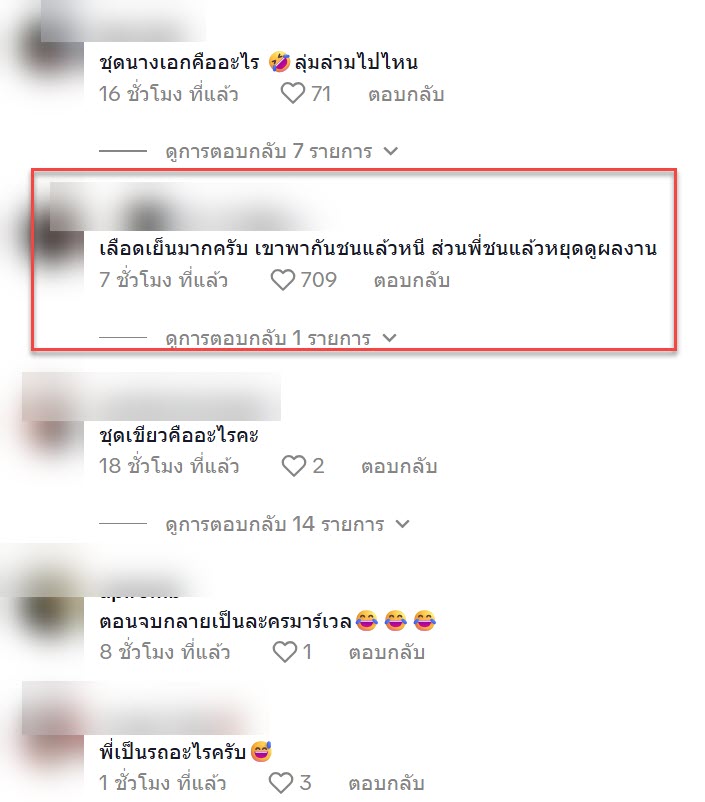Tap heart on the ชุดเขียวคืออะไรคะ comment
705x802 pixels.
click(x=294, y=466)
